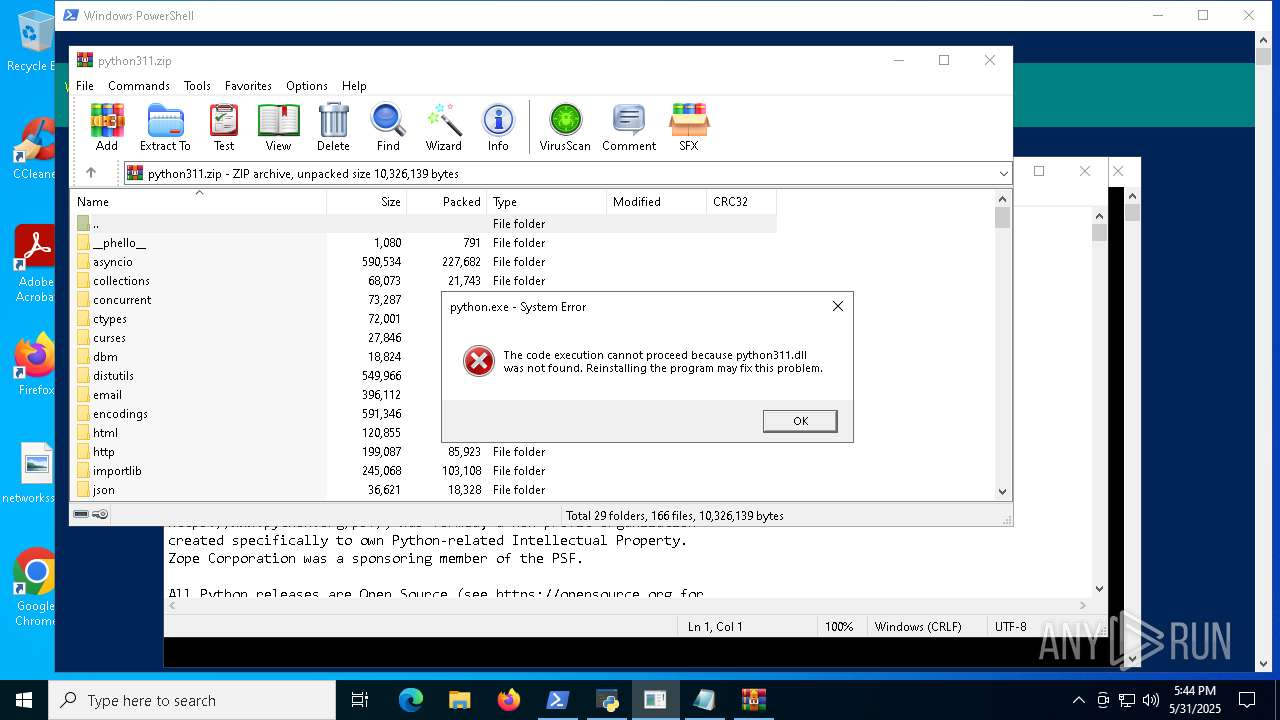Click the Extract To toolbar icon
1280x720 pixels.
pos(165,127)
